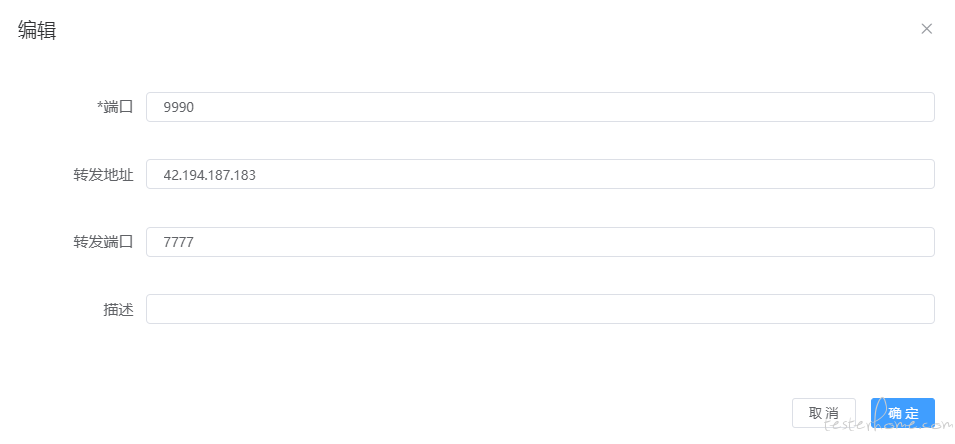
Task: Select the 转发地址 field label
Action: [103, 175]
